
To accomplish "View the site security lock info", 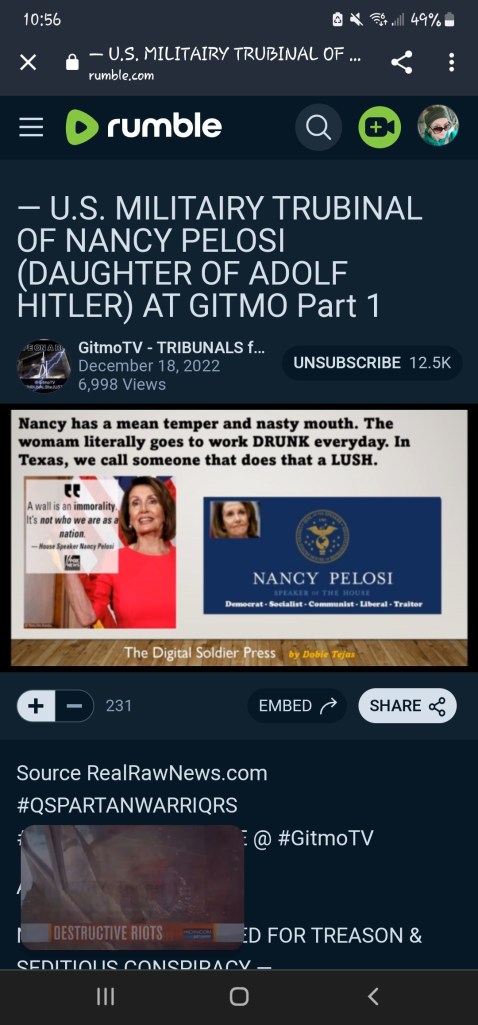I will click(x=73, y=62).
